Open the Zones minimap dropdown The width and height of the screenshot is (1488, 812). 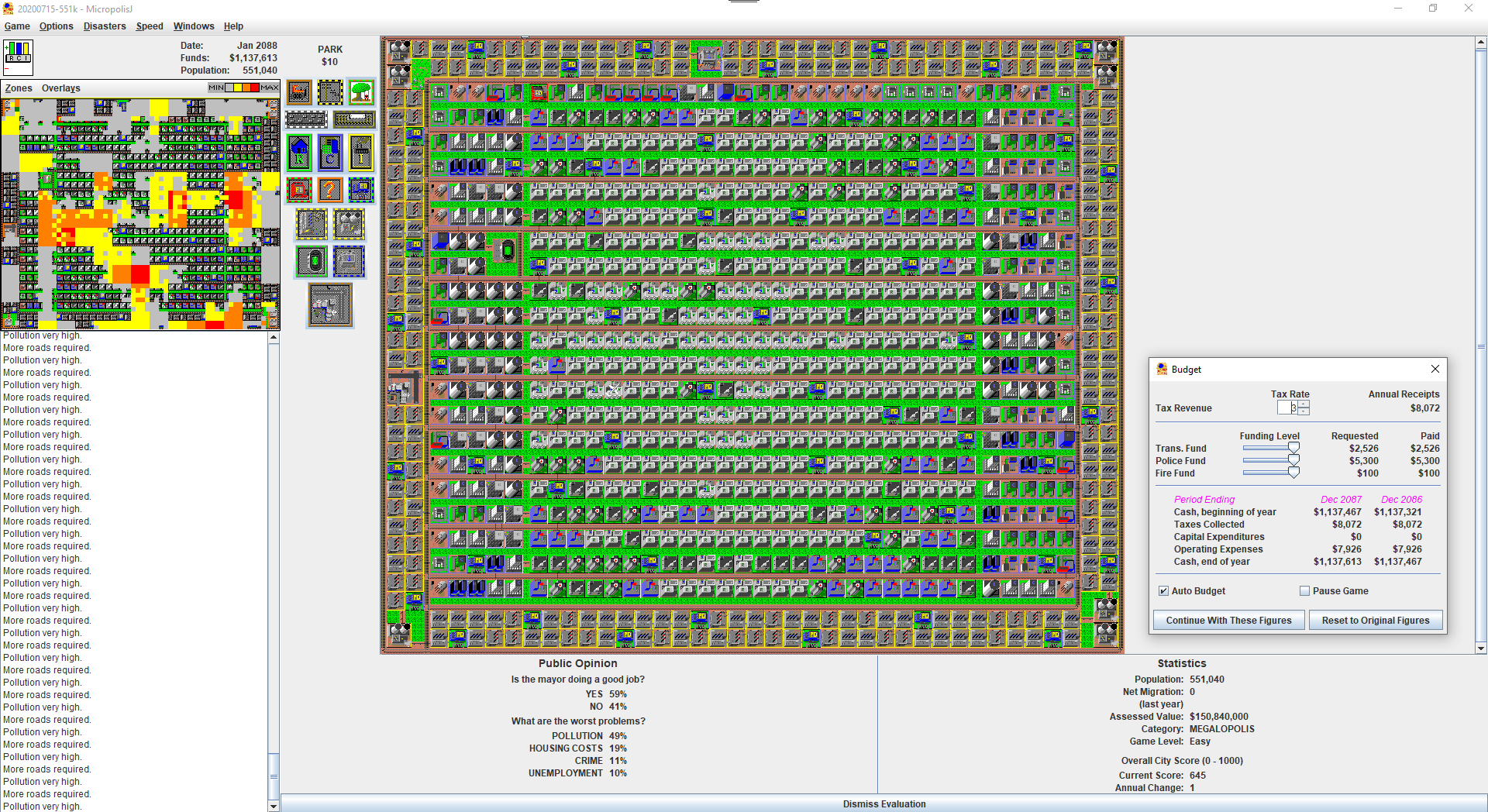[19, 88]
